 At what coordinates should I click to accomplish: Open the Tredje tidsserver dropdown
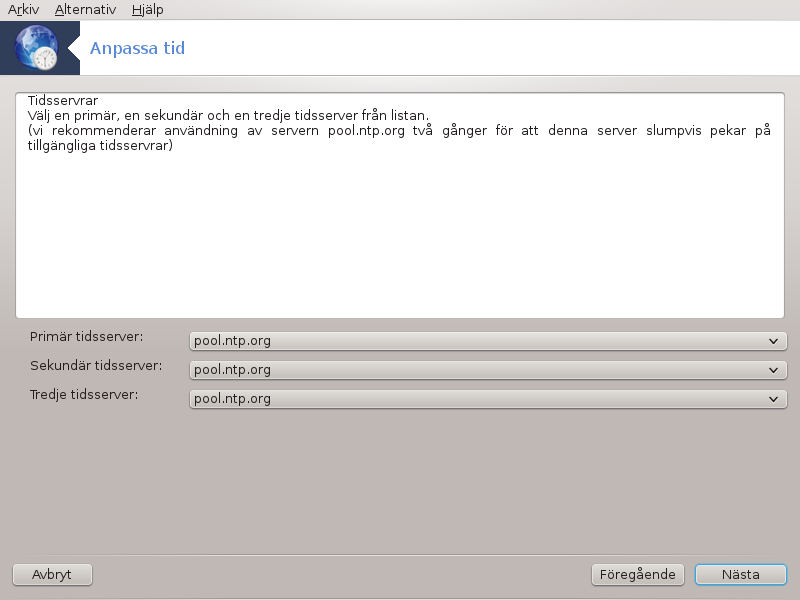(488, 399)
